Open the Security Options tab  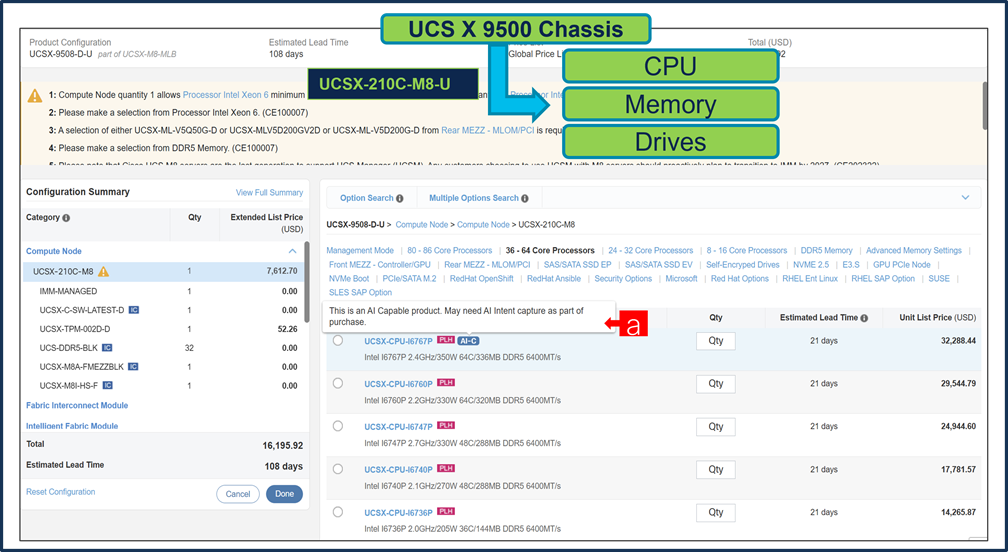623,279
